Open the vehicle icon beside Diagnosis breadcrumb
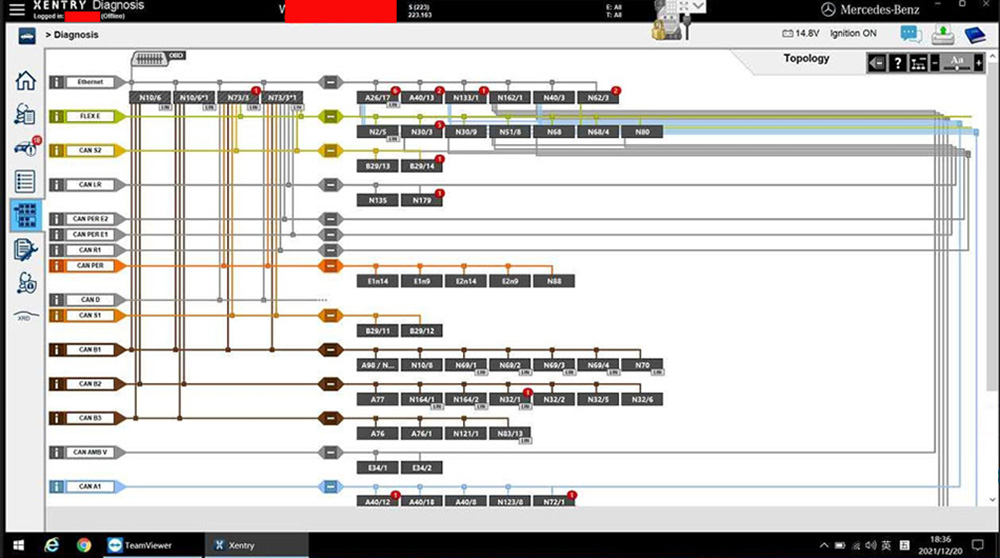 tap(27, 36)
